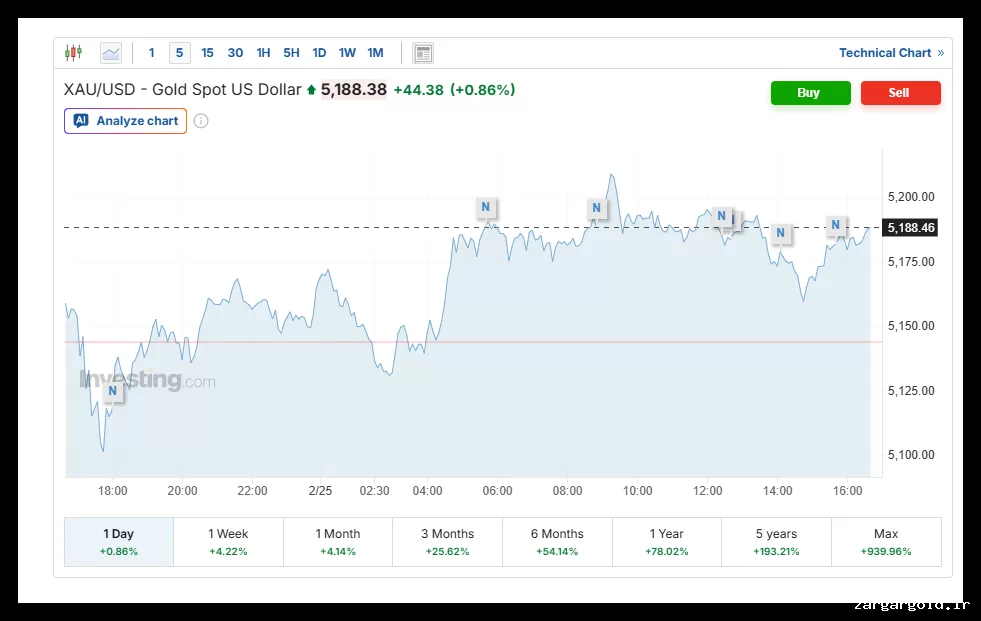Toggle the news display icon in toolbar

pyautogui.click(x=423, y=53)
